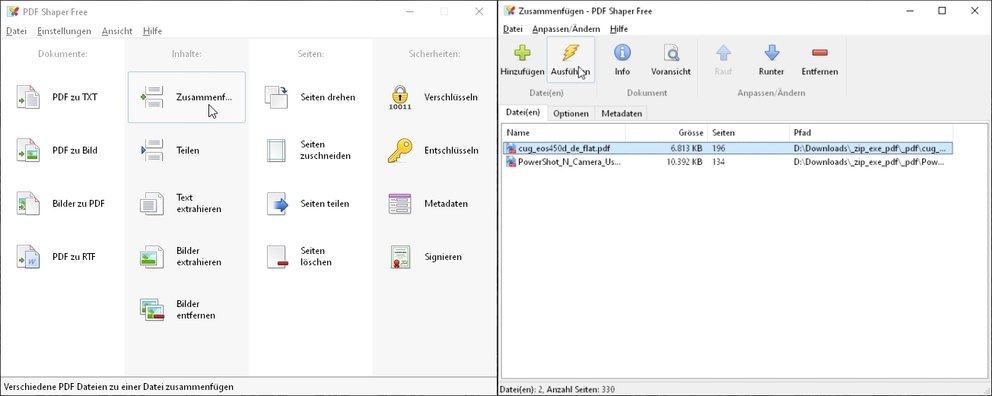Sort file list by Seiten column
The height and width of the screenshot is (396, 992).
click(748, 133)
